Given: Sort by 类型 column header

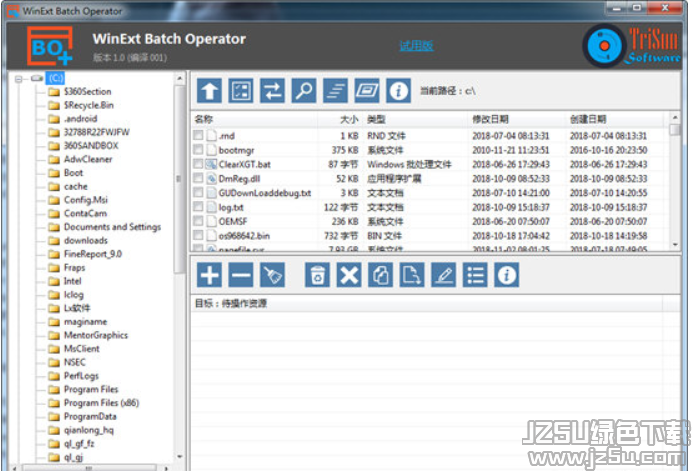Looking at the screenshot, I should [376, 119].
